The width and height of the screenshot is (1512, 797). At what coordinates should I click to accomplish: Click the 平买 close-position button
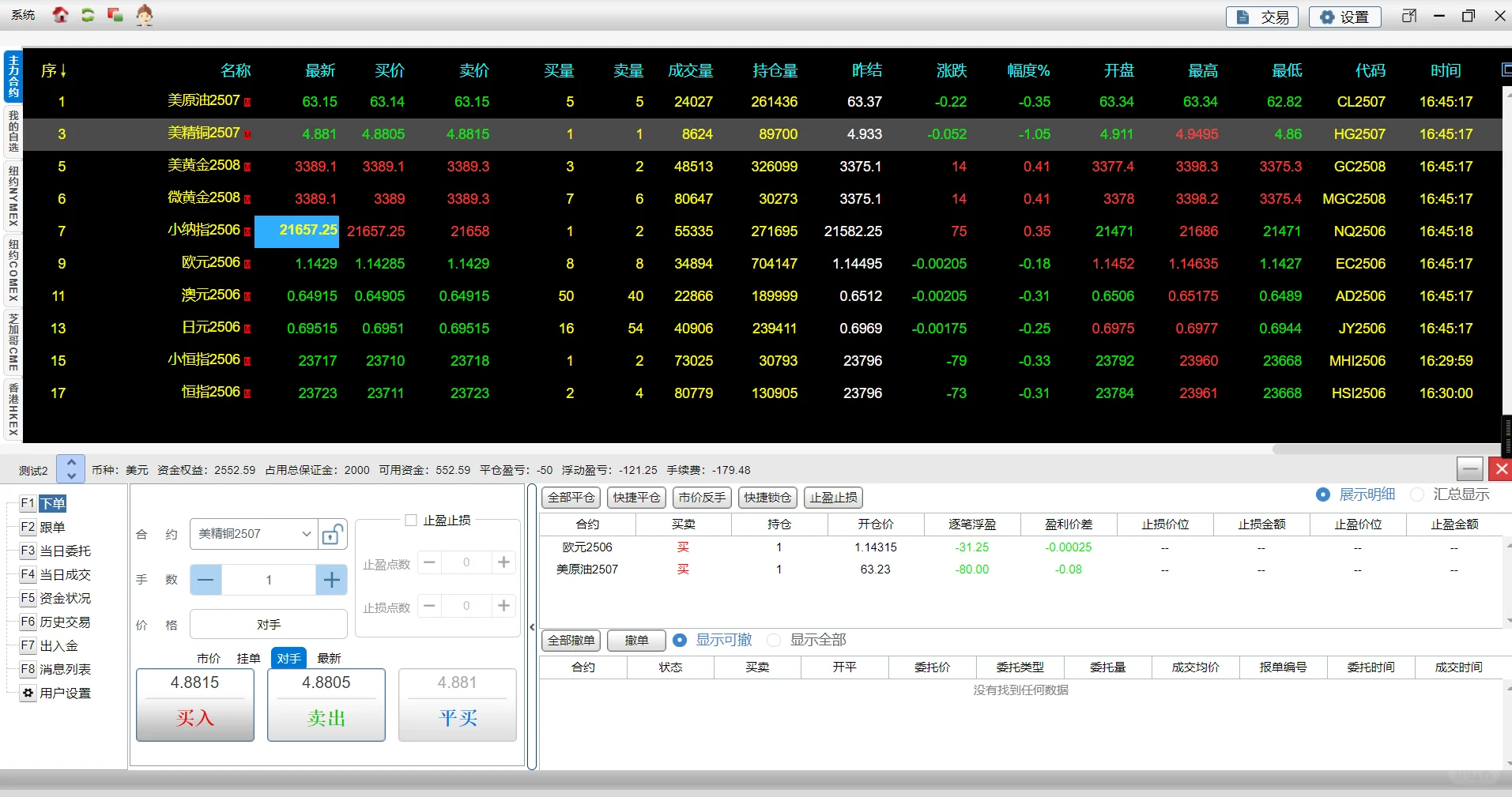click(x=458, y=705)
